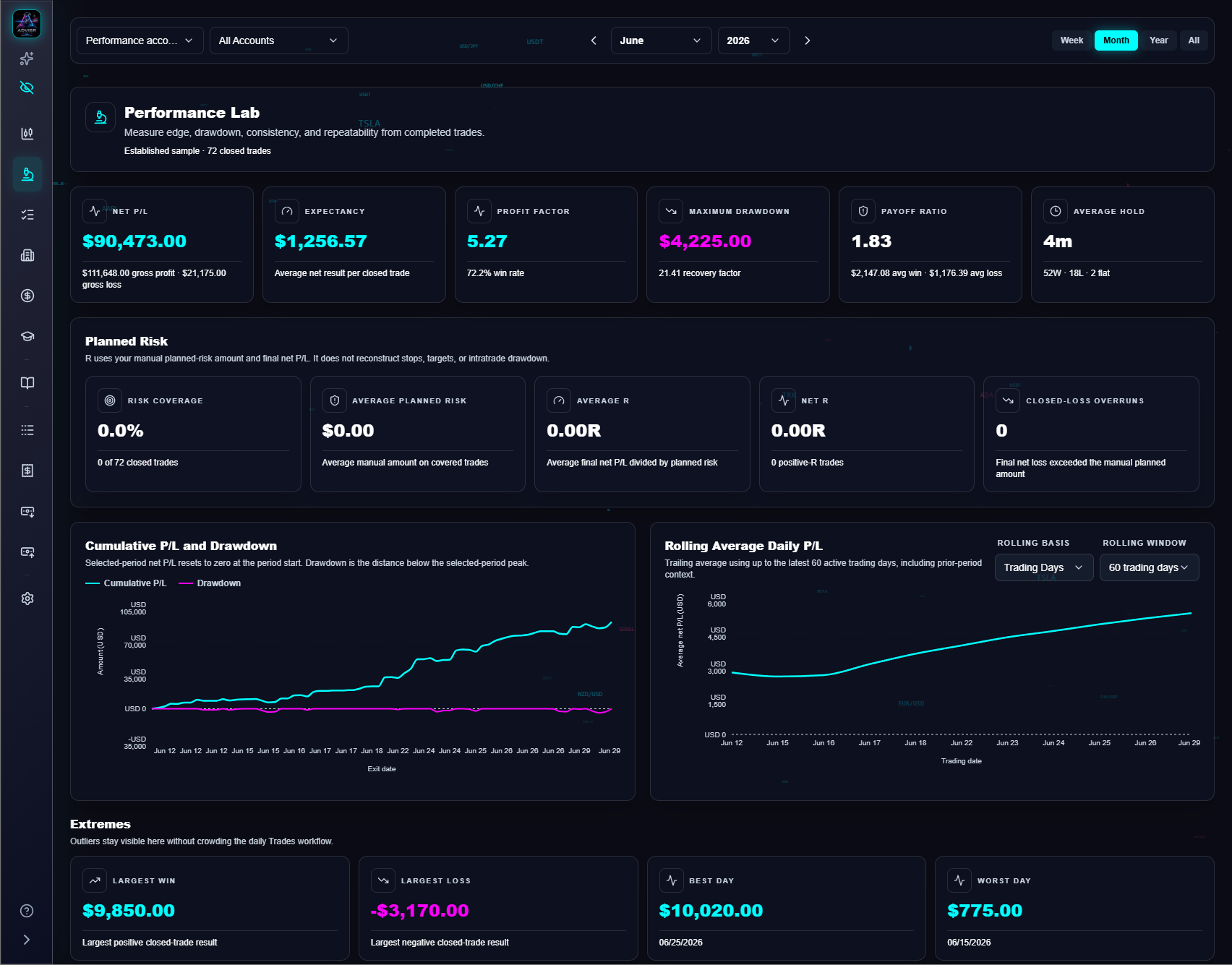Click the Advise app logo

[x=27, y=24]
